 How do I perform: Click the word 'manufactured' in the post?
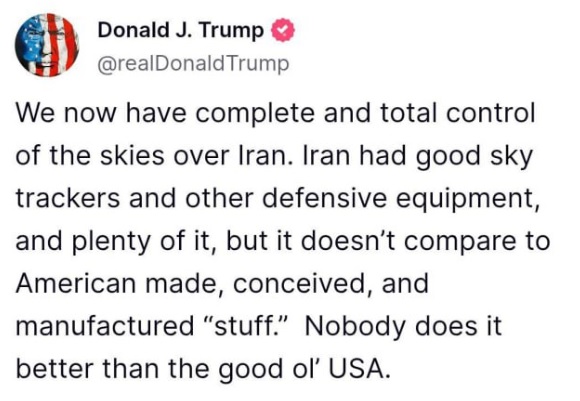pos(105,326)
